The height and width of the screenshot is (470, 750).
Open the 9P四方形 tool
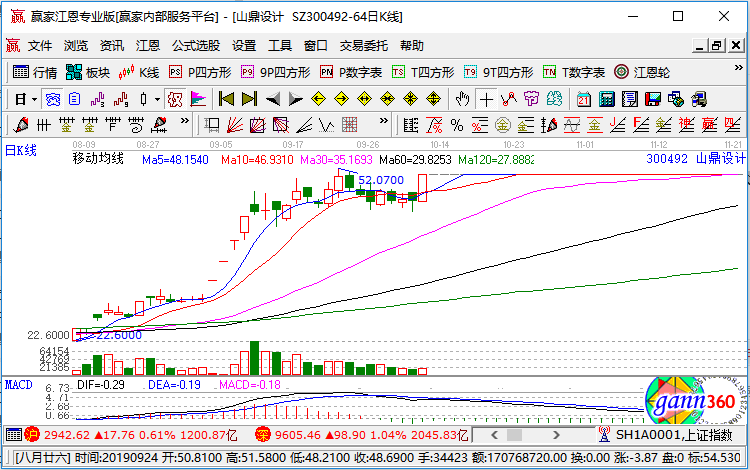pyautogui.click(x=276, y=72)
